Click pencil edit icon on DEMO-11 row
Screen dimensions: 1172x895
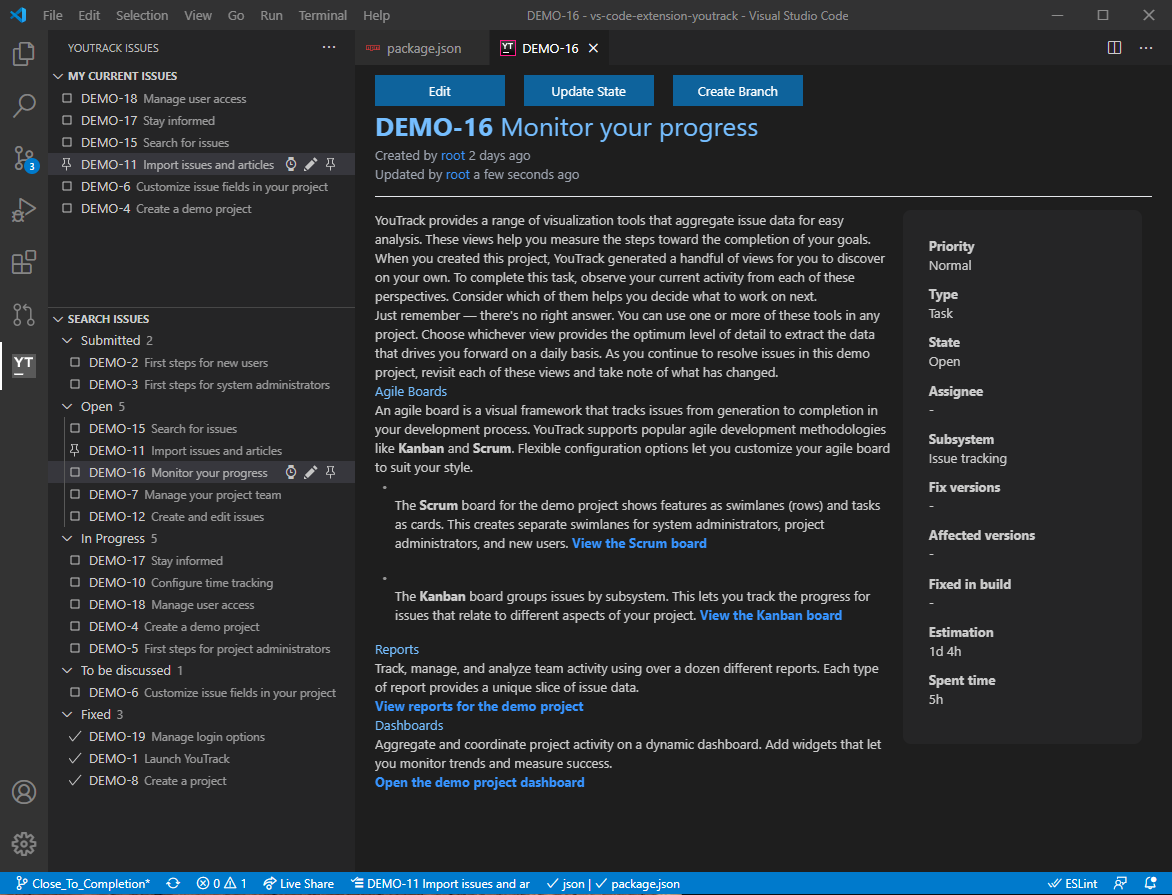(x=311, y=164)
